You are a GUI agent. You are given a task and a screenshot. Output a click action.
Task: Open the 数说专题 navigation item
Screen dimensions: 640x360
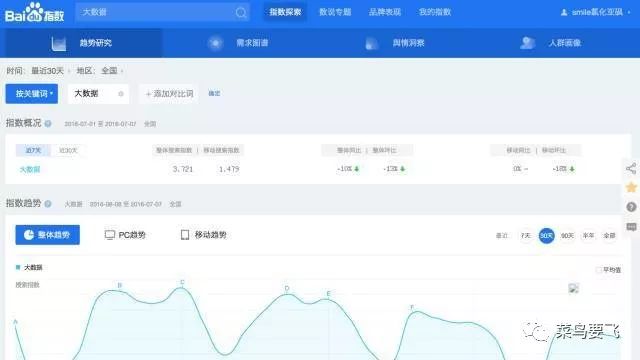click(335, 12)
